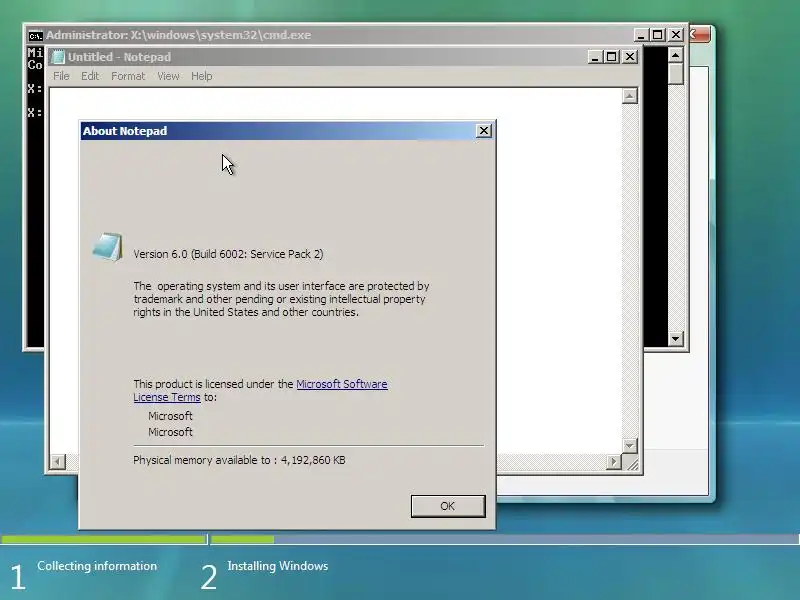Click red close button of setup window
This screenshot has width=800, height=600.
[700, 35]
